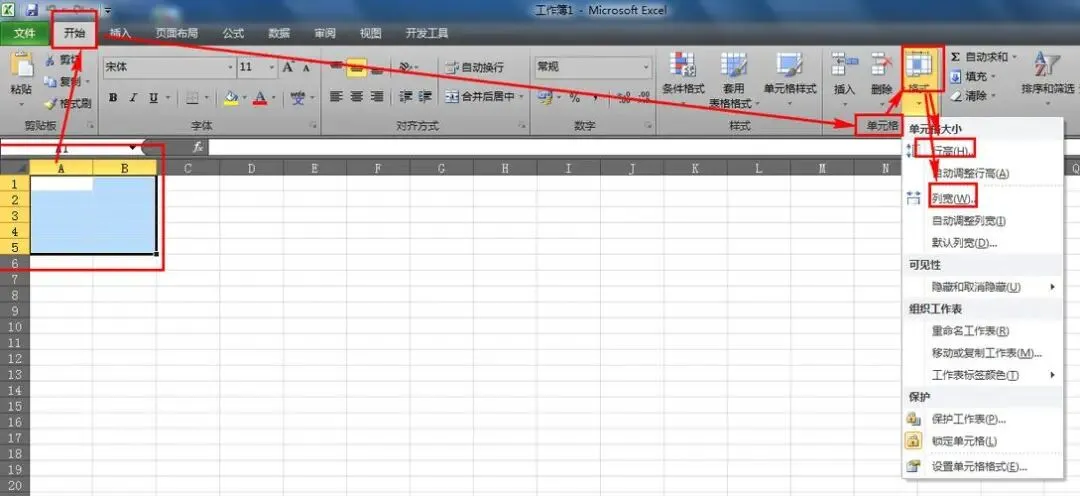Screen dimensions: 1080x496
Task: Open 条件格式 conditional formatting
Action: click(683, 76)
